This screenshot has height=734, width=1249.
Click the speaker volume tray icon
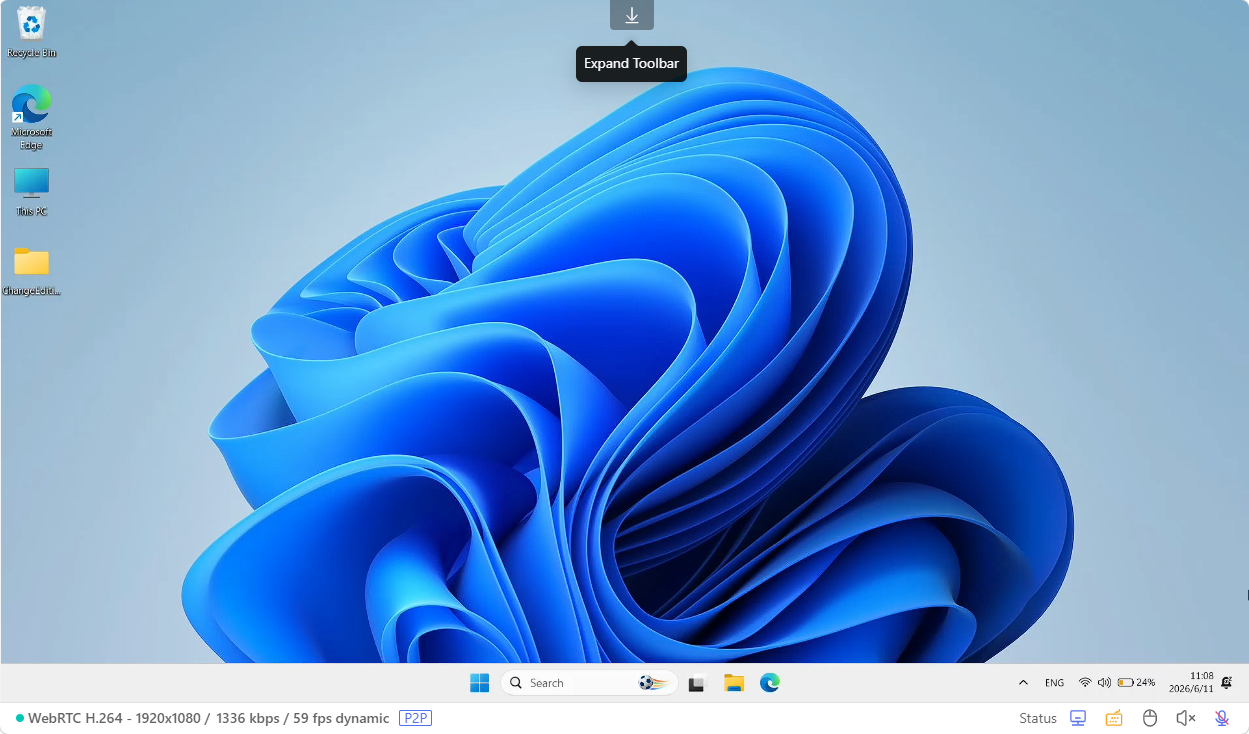click(x=1104, y=683)
